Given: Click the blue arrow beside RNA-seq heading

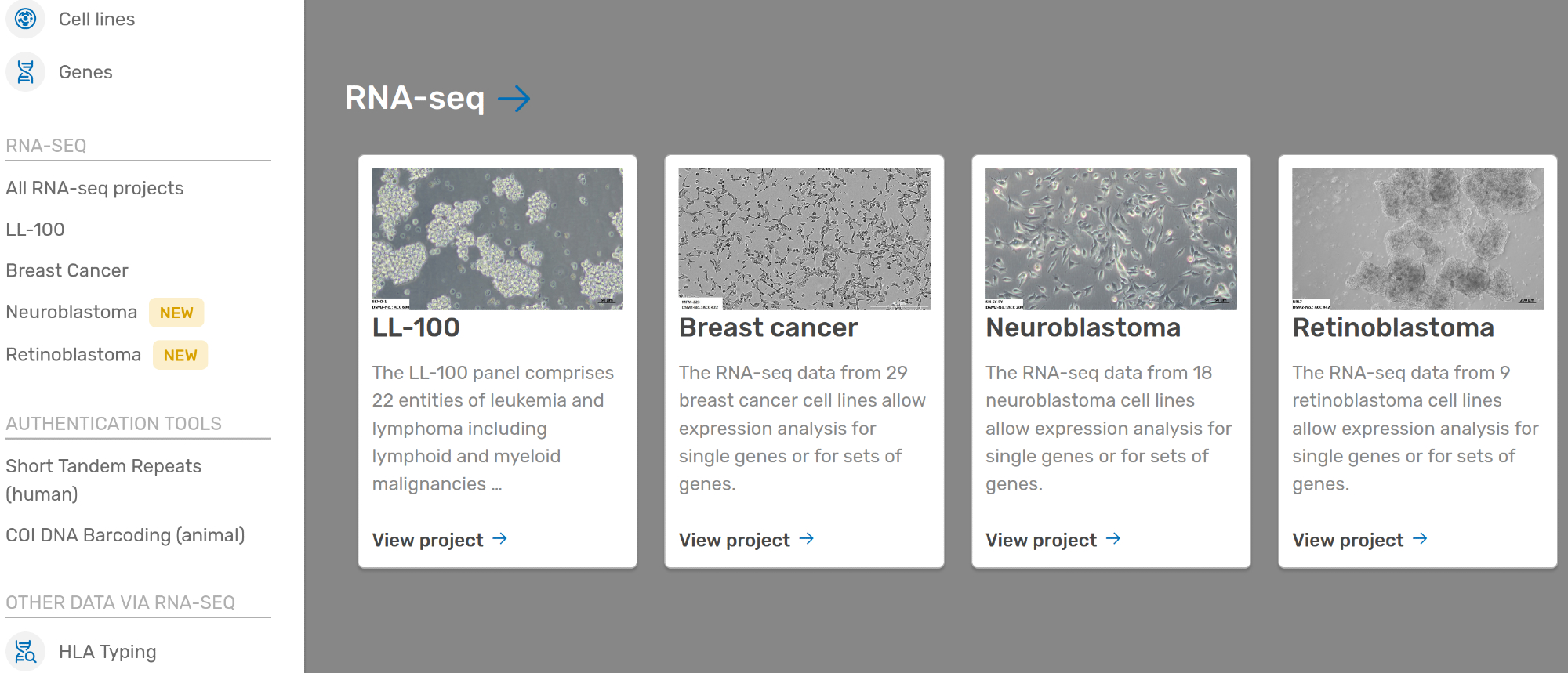Looking at the screenshot, I should [514, 99].
